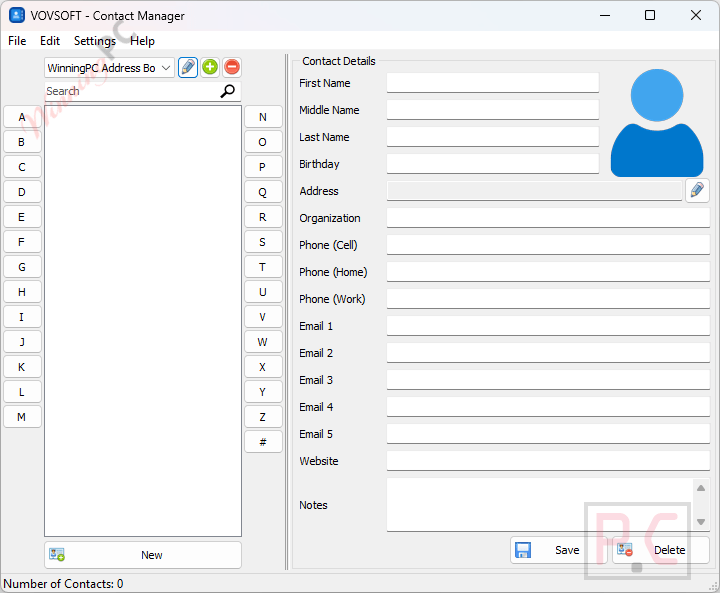The width and height of the screenshot is (720, 593).
Task: Click the search magnifier icon
Action: pyautogui.click(x=228, y=91)
